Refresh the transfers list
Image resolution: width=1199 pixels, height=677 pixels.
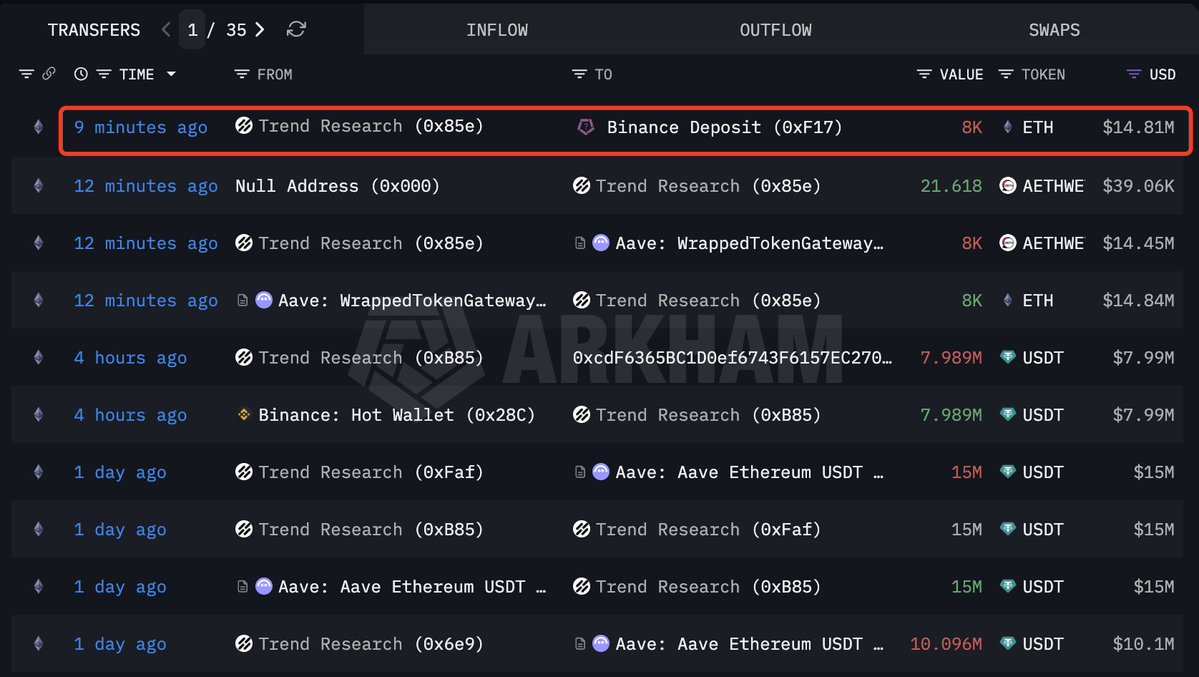coord(296,30)
